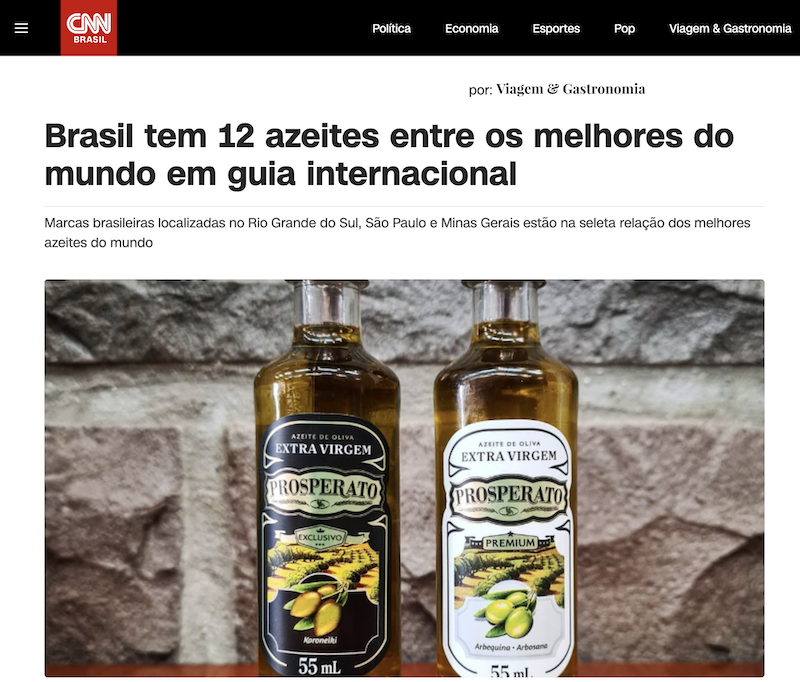Click the 'por:' byline label
The width and height of the screenshot is (800, 682).
point(481,90)
